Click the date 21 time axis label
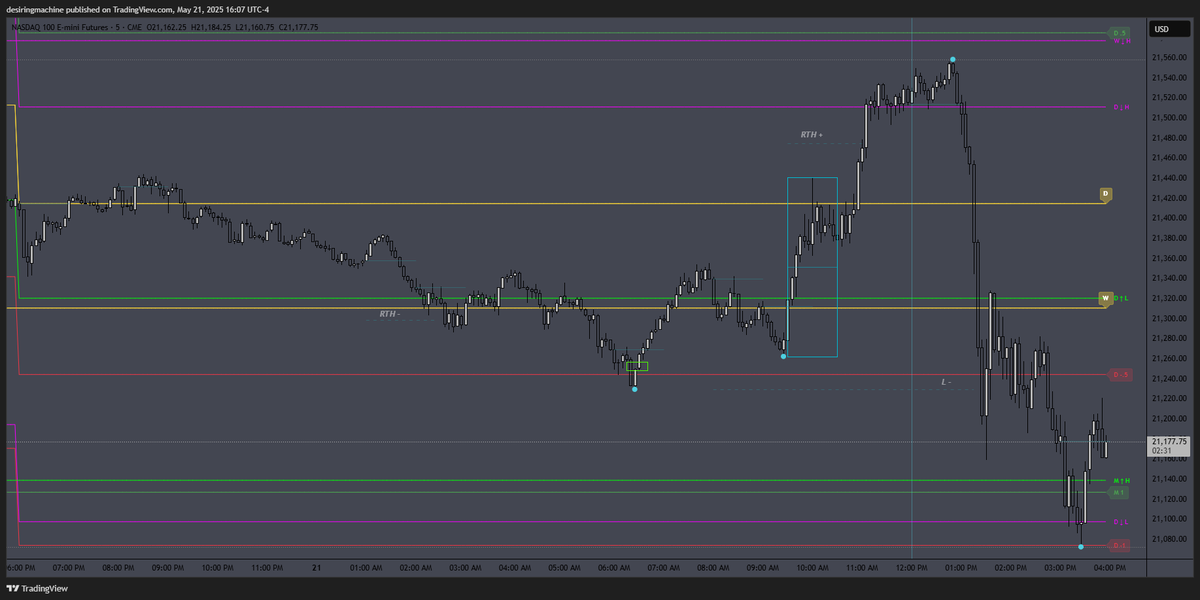This screenshot has width=1200, height=600. [316, 568]
